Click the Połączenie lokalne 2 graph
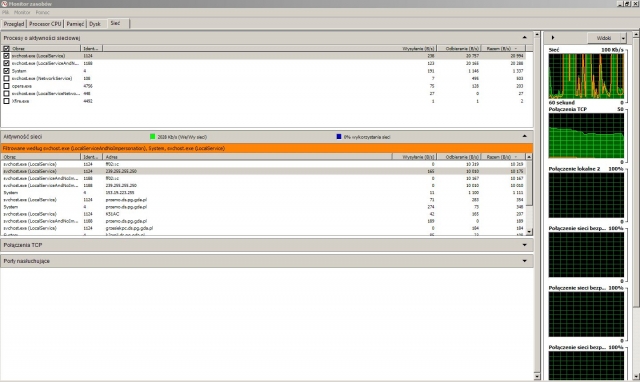Screen dimensions: 640x382 [x=586, y=195]
